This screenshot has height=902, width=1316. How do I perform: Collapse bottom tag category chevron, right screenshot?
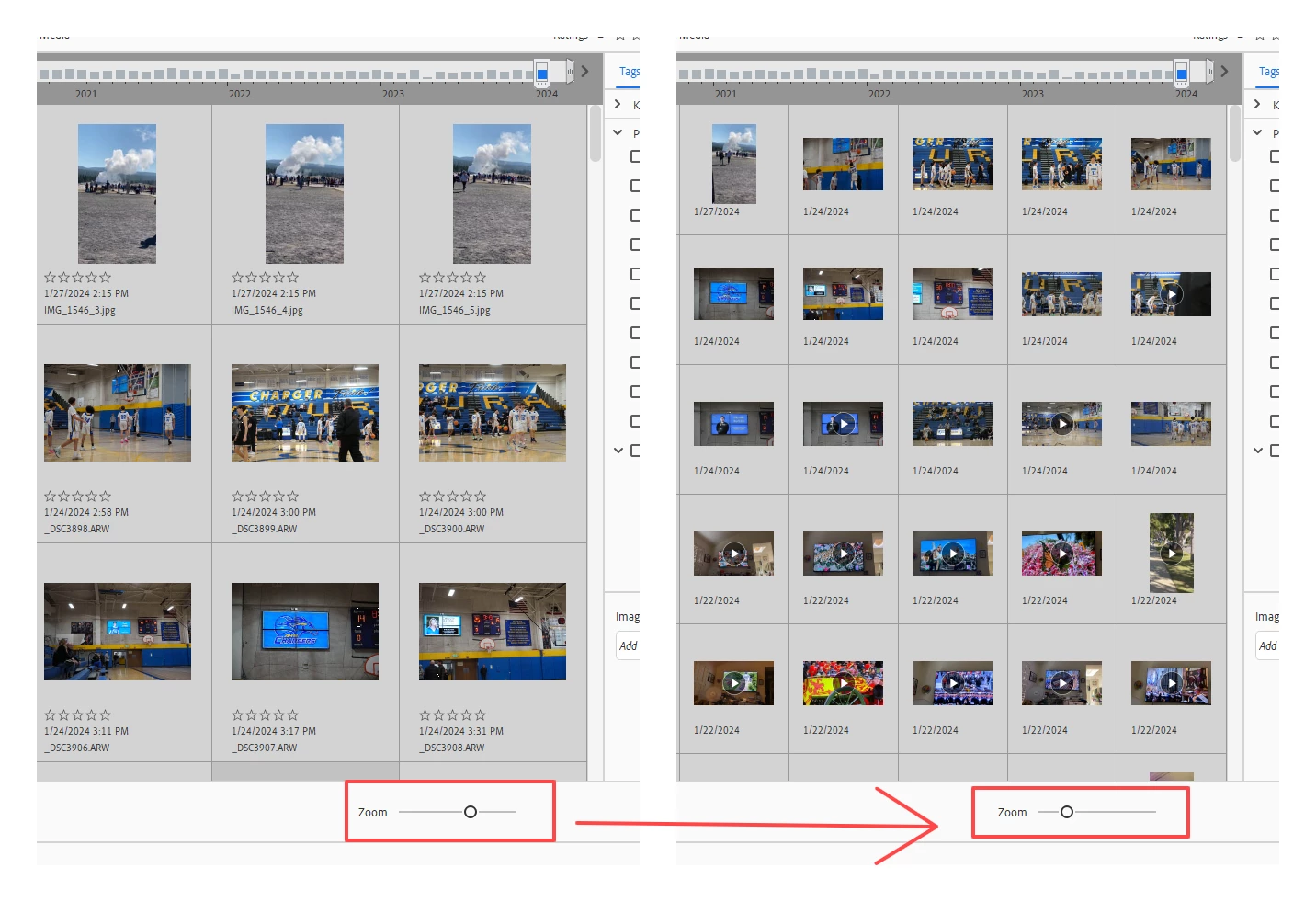point(1257,451)
